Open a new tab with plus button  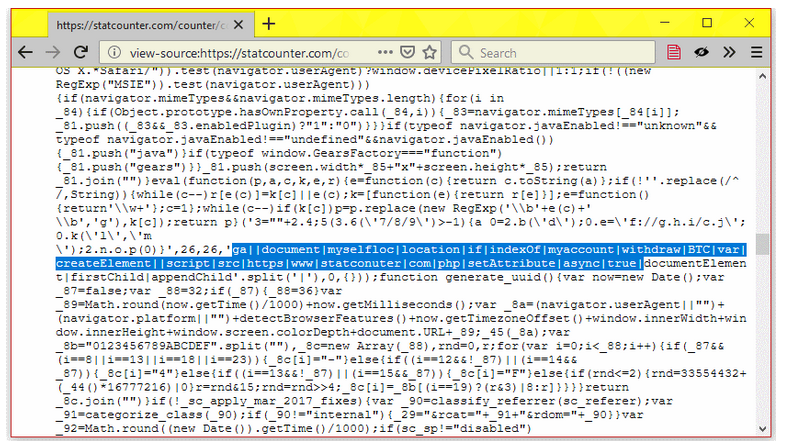(269, 24)
